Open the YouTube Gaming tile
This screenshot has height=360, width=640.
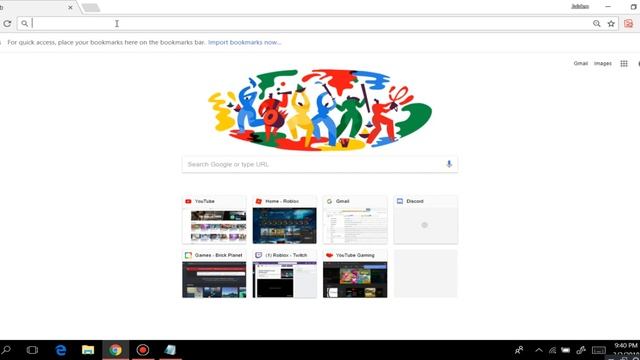[x=355, y=273]
